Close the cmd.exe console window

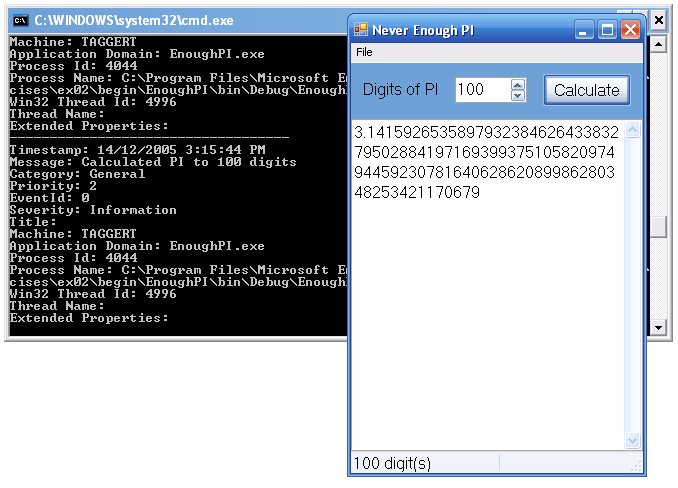pos(658,20)
